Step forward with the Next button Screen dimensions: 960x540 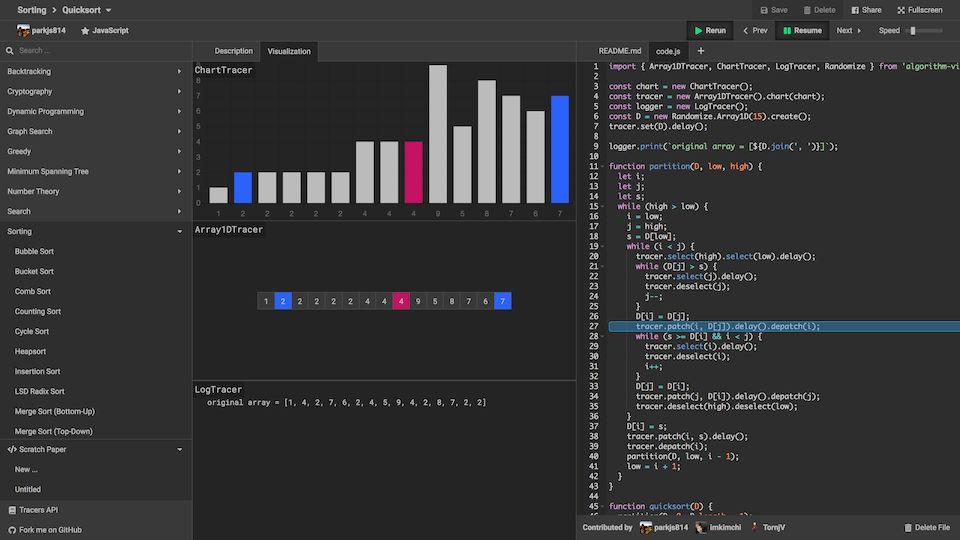pos(849,31)
